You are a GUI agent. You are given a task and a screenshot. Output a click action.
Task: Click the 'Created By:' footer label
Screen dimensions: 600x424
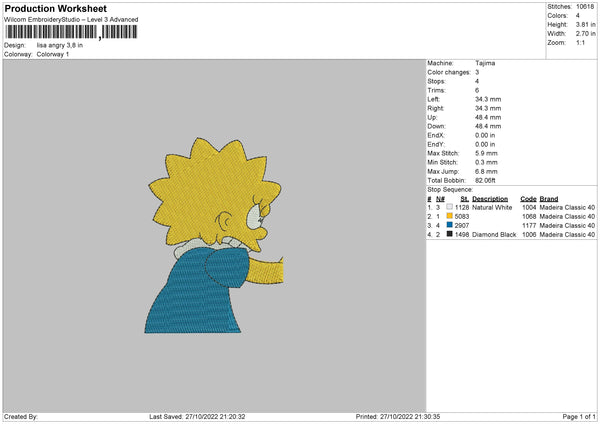coord(21,417)
